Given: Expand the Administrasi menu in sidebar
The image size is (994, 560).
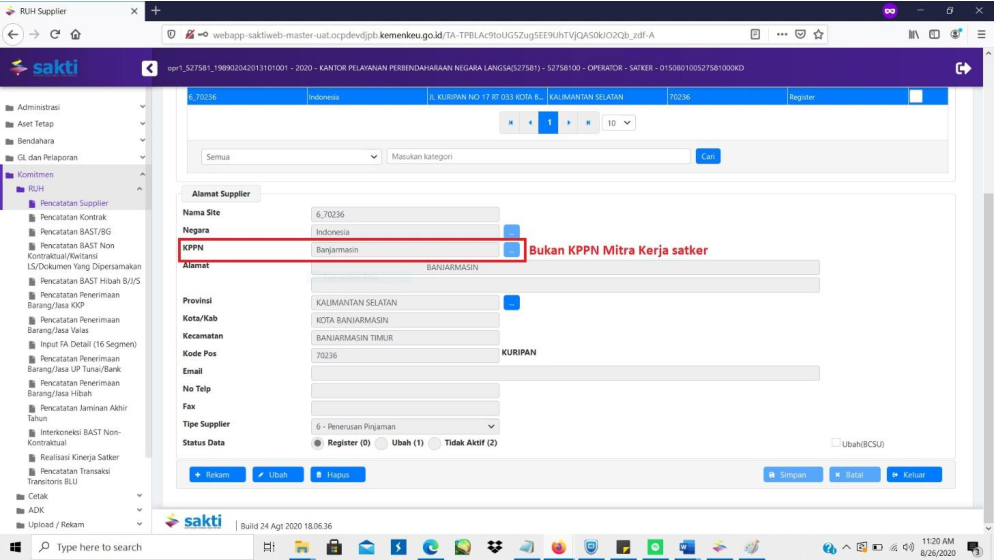Looking at the screenshot, I should pos(75,108).
